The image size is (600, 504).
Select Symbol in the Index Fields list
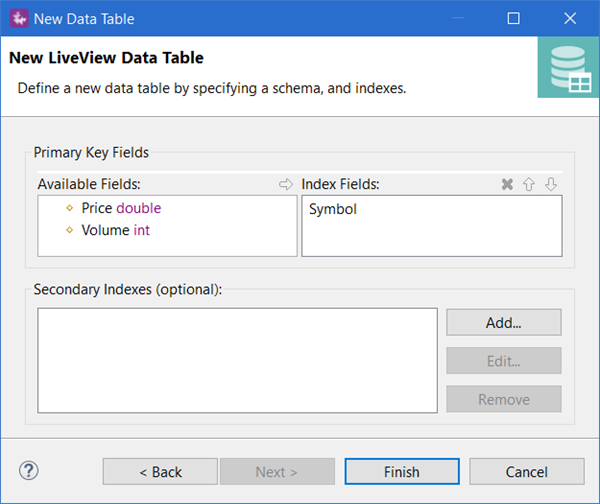point(333,209)
